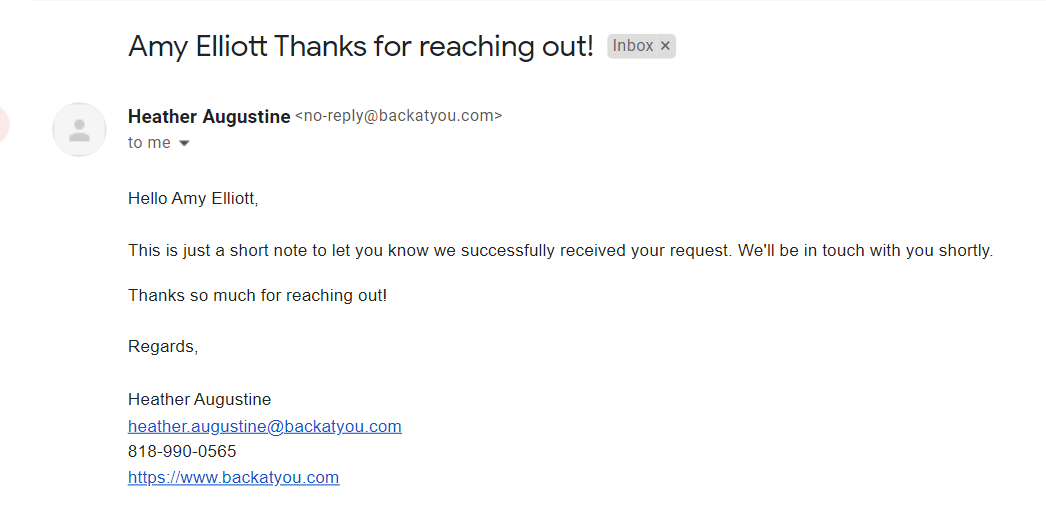Click the 'Hello Amy Elliott,' greeting line
This screenshot has height=528, width=1046.
click(x=193, y=198)
